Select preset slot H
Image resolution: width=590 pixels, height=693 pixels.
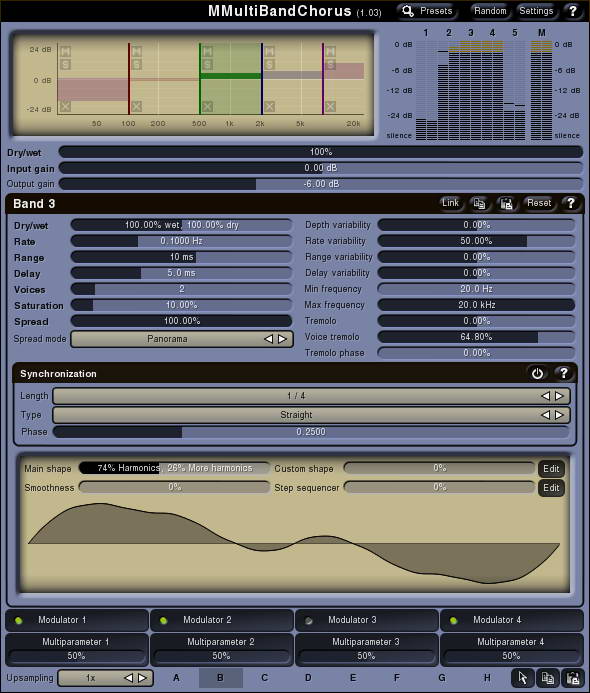pos(487,678)
